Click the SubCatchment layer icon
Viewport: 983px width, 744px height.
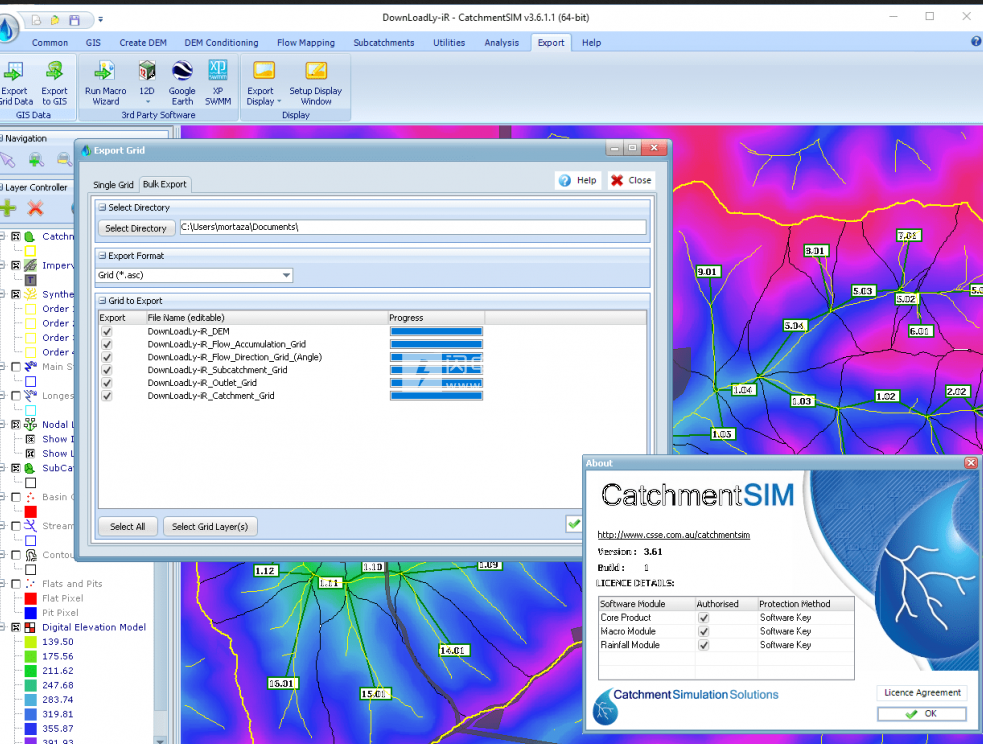point(30,468)
